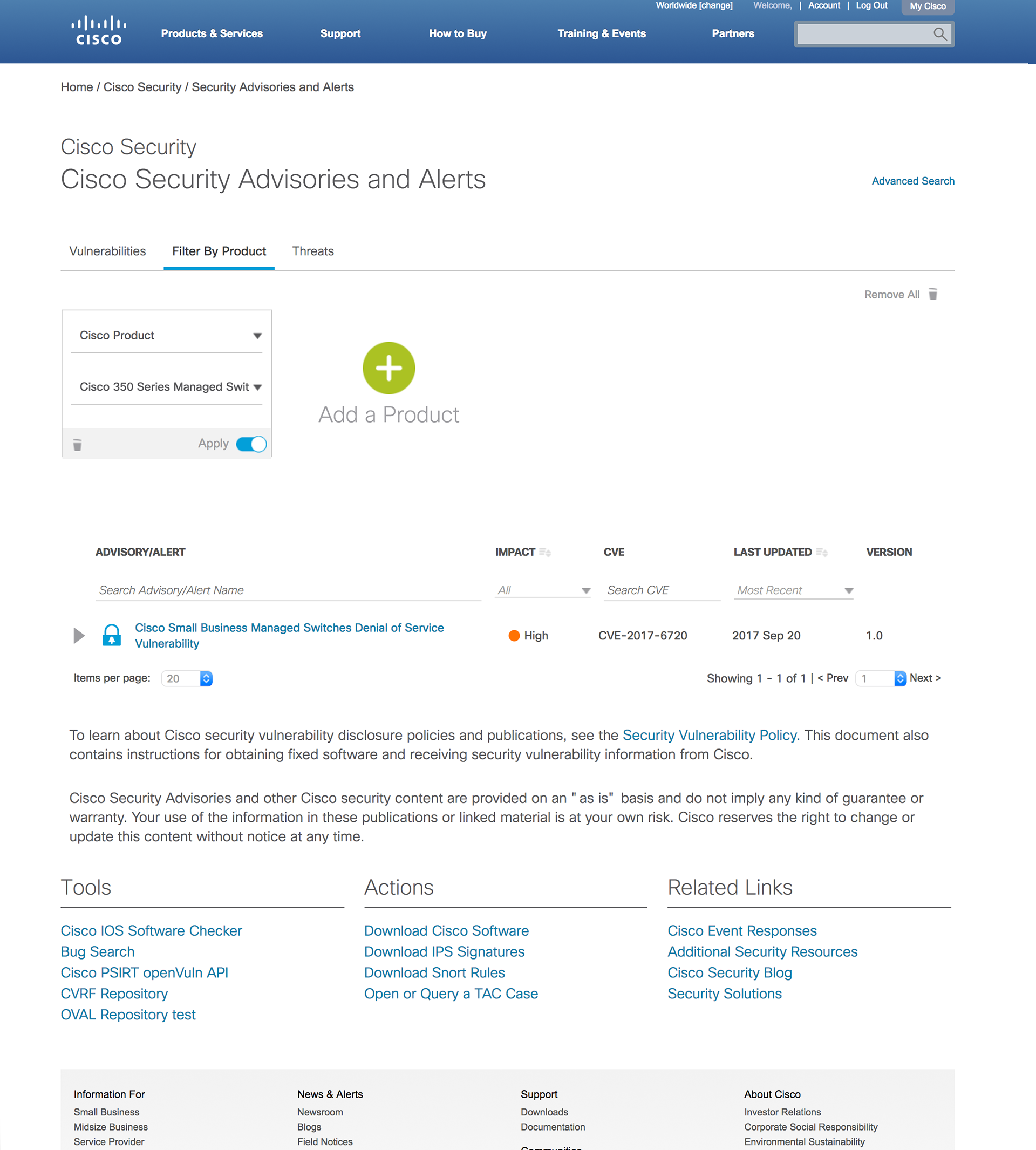The image size is (1036, 1150).
Task: Open the Account link
Action: (824, 6)
